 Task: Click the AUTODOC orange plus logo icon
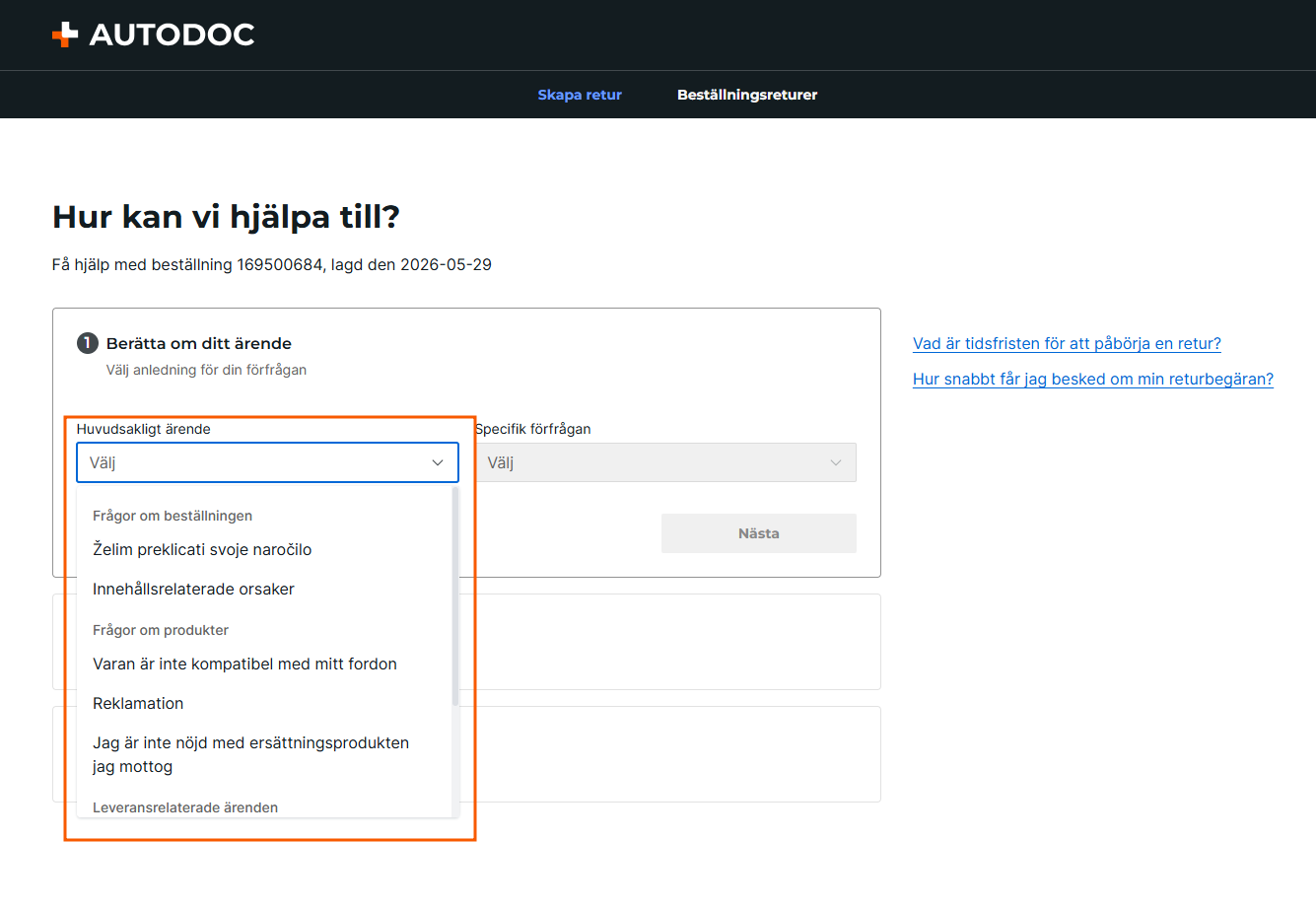(65, 35)
